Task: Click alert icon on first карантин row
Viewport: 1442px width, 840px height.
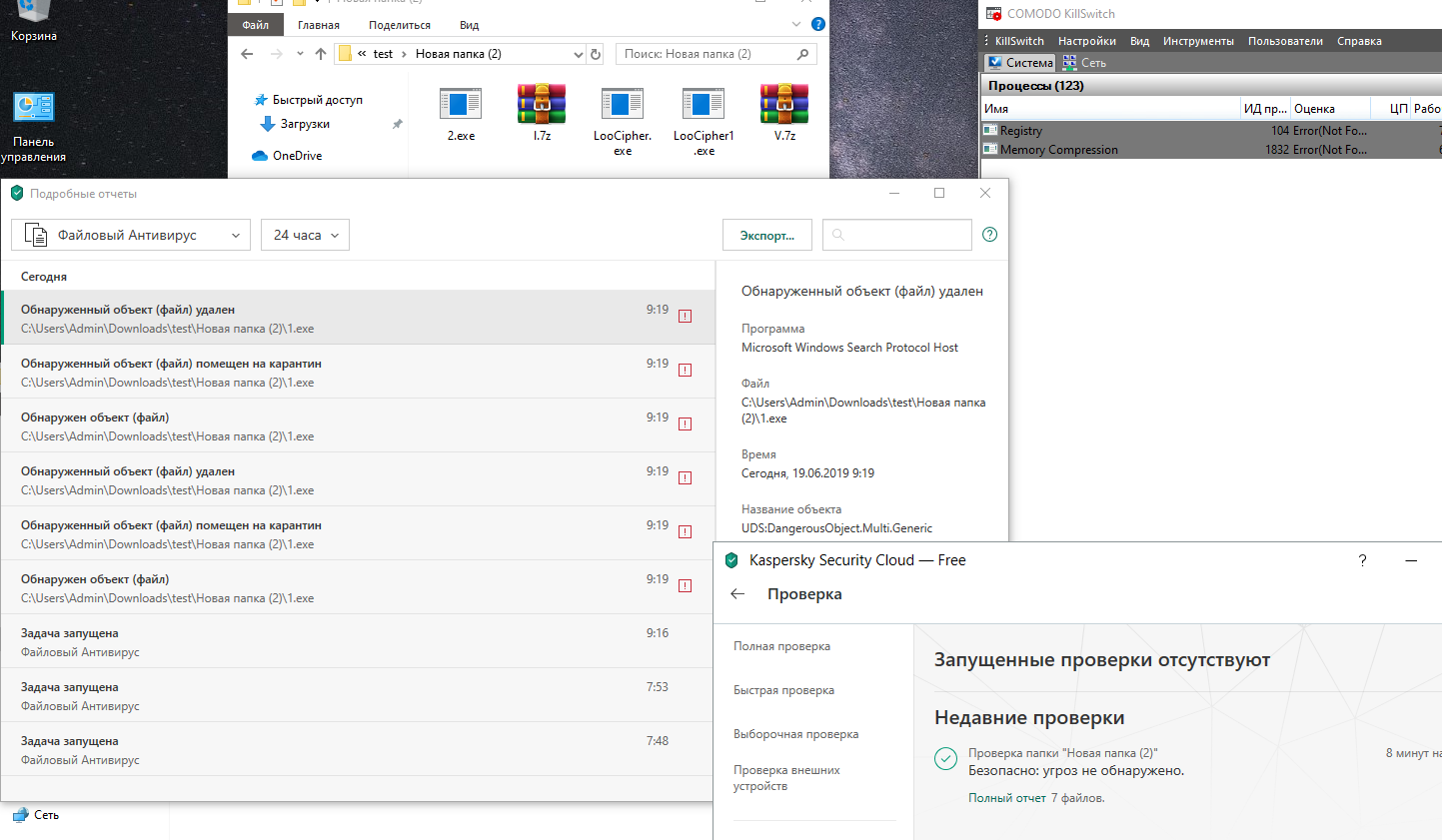Action: 686,371
